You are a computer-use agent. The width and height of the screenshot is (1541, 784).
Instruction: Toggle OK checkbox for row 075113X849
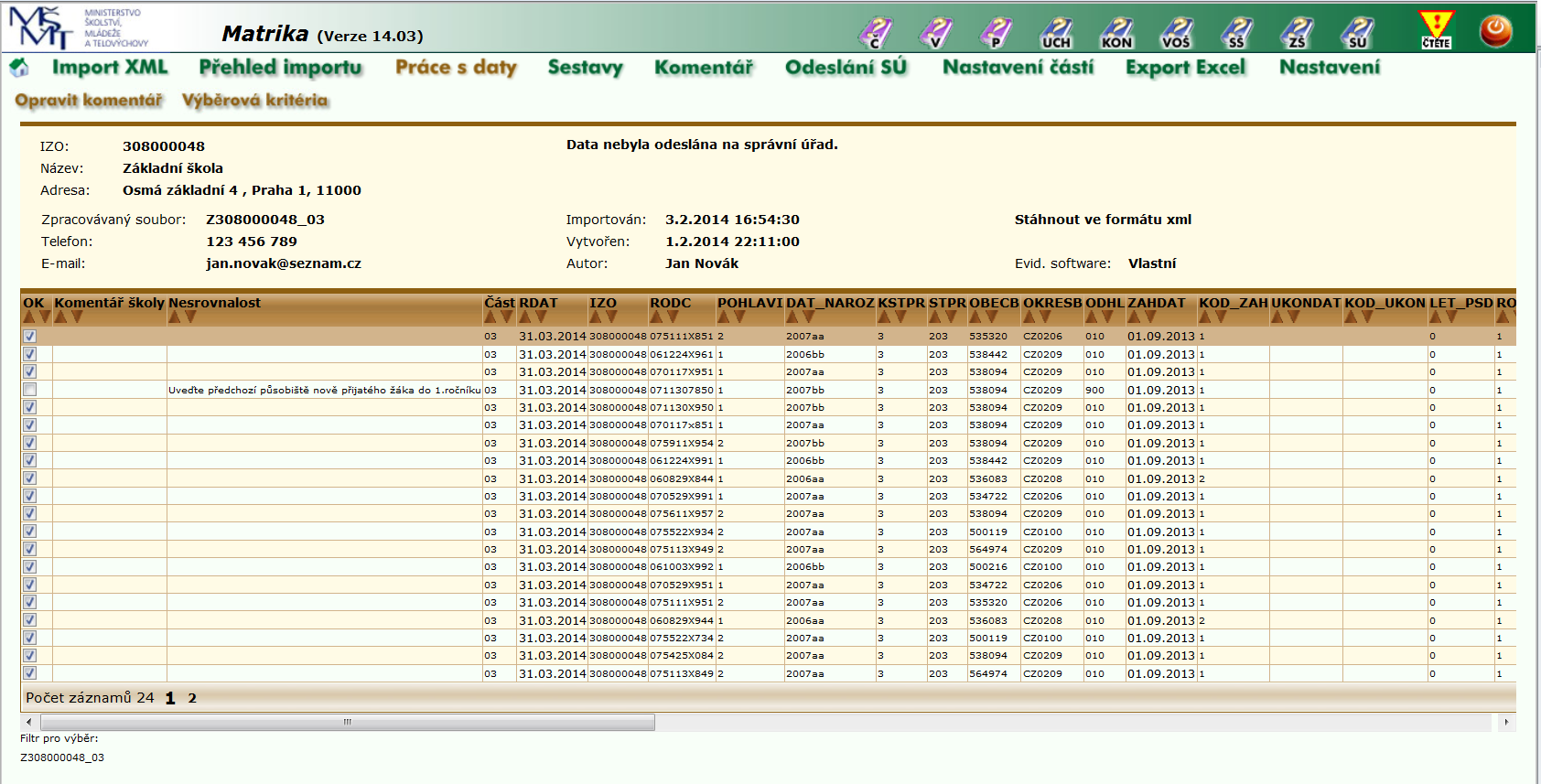30,673
